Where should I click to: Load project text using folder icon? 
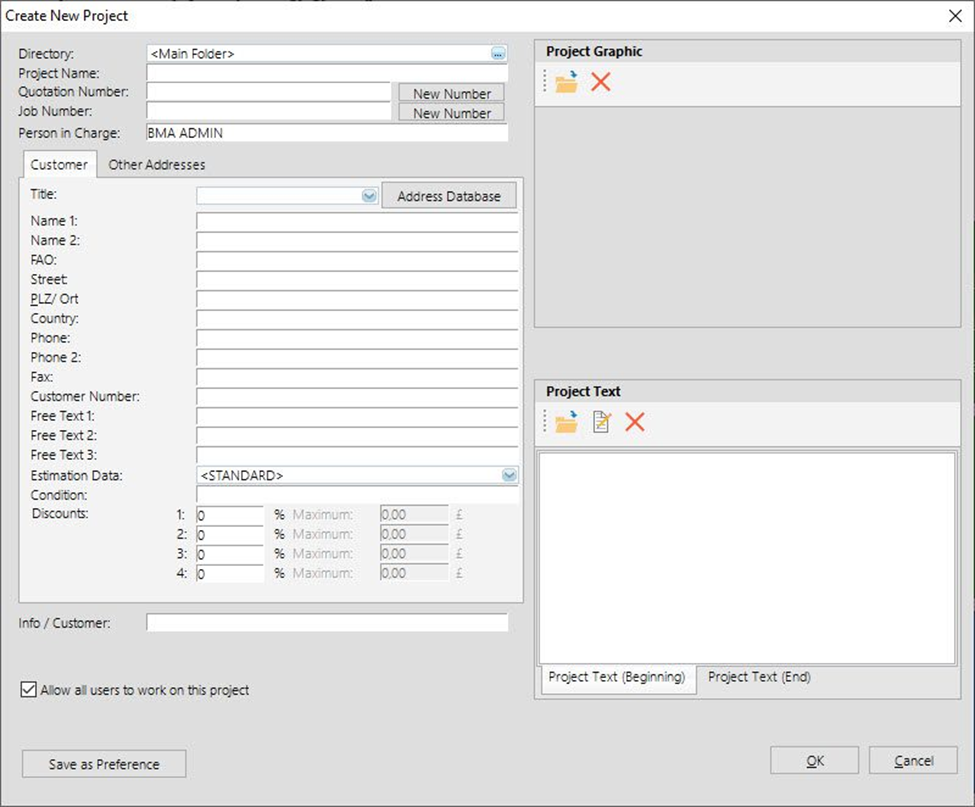(567, 423)
